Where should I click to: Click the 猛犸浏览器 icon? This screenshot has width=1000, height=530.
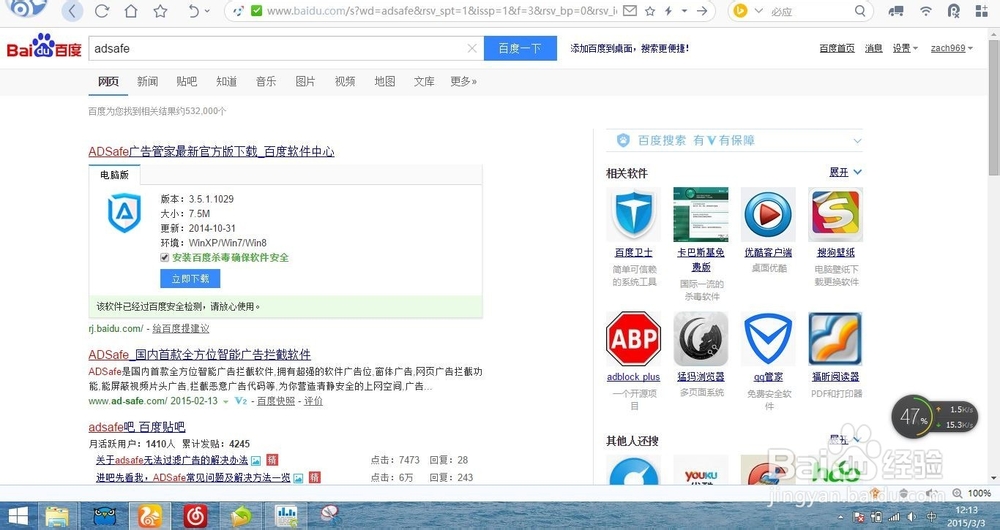(x=701, y=339)
